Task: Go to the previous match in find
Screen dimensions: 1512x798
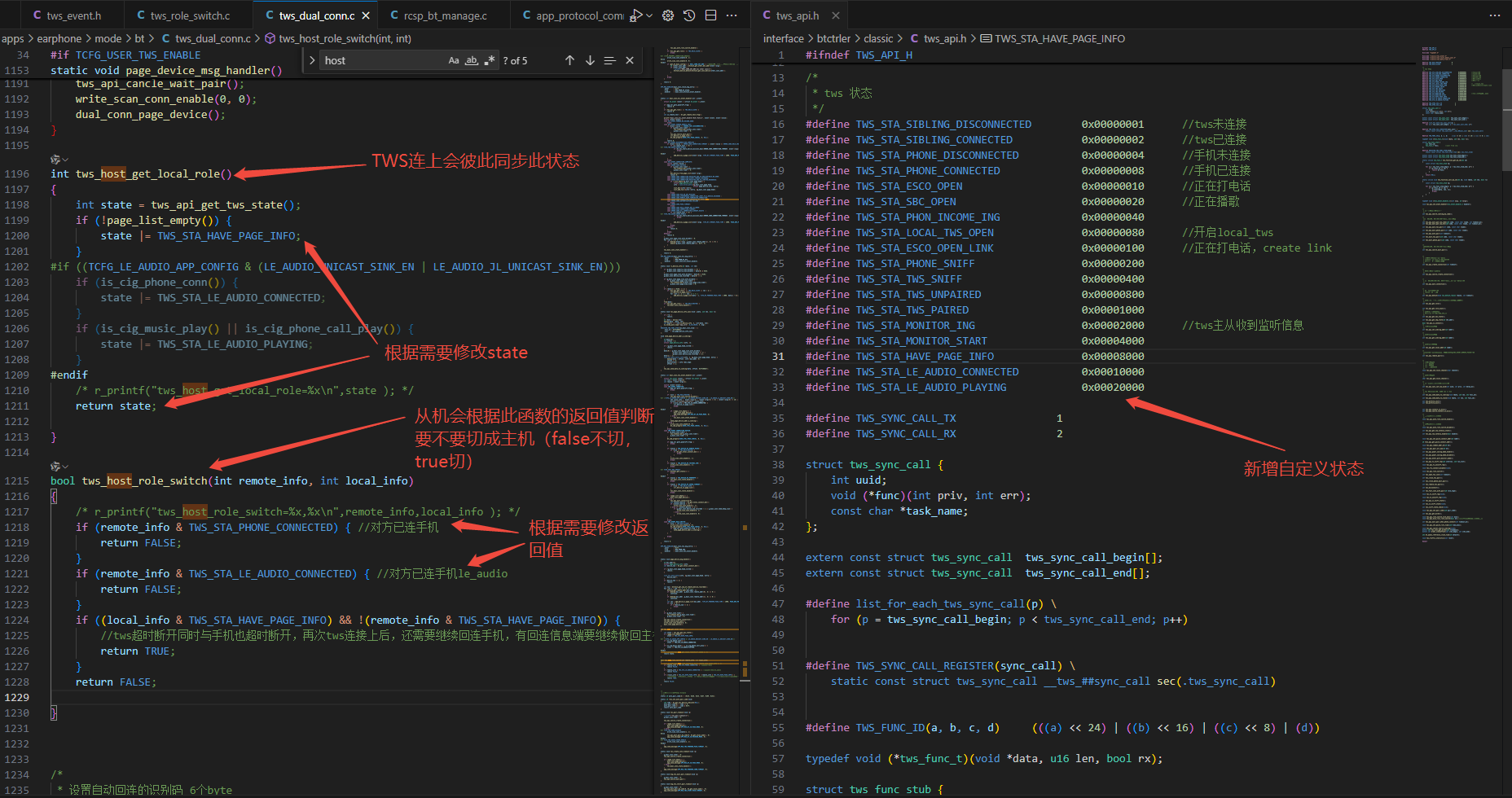Action: tap(569, 60)
